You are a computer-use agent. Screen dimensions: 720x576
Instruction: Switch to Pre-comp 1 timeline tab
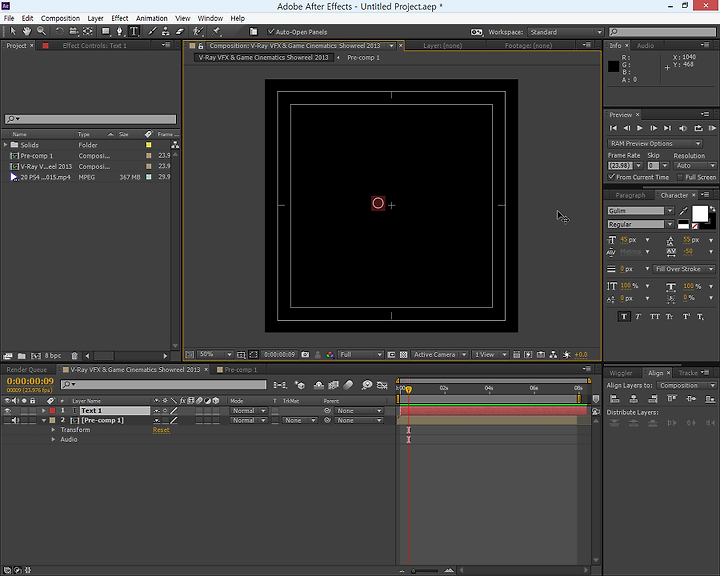click(241, 369)
